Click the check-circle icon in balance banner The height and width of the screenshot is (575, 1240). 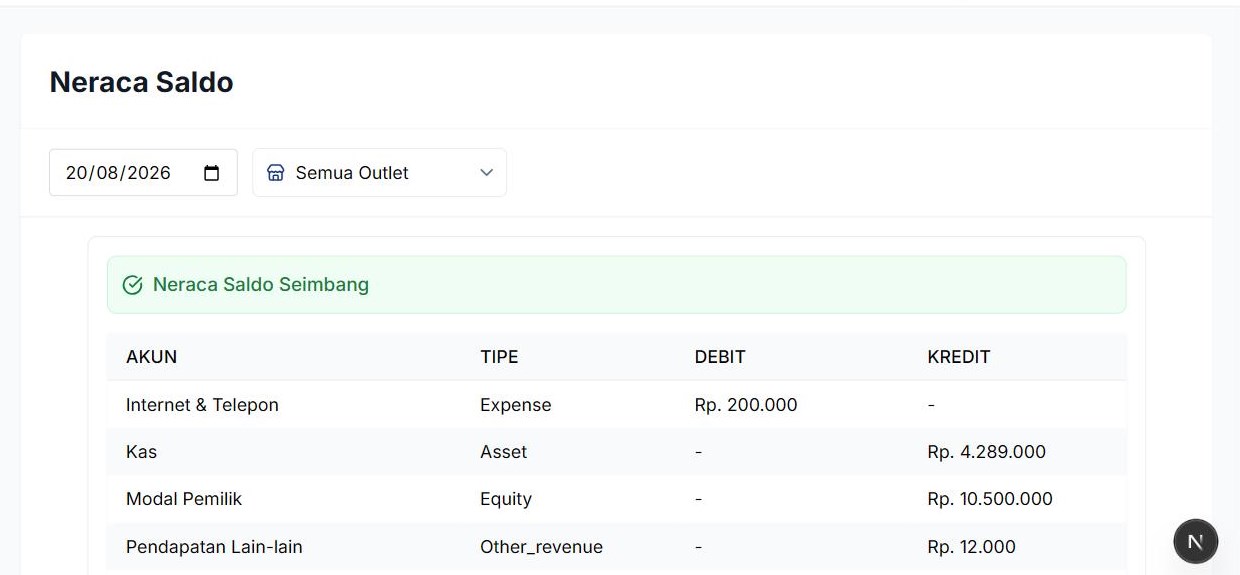(x=132, y=285)
